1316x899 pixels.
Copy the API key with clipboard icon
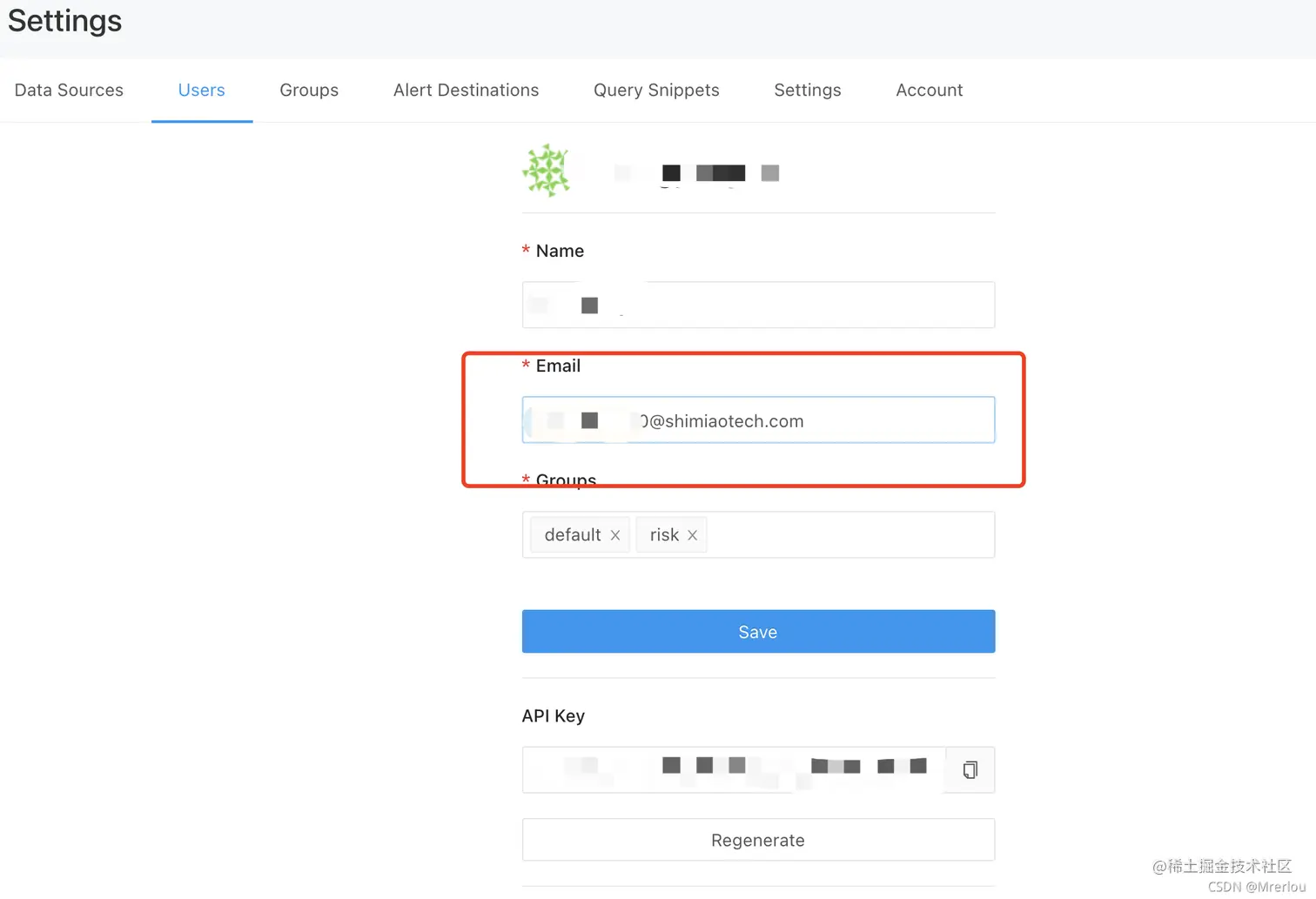click(x=970, y=769)
